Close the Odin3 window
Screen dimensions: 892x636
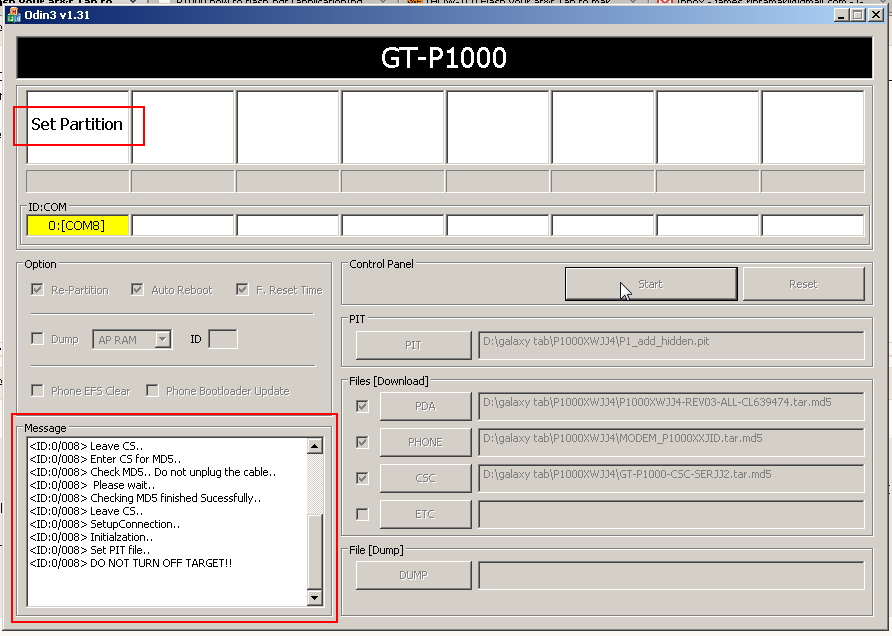pos(876,15)
